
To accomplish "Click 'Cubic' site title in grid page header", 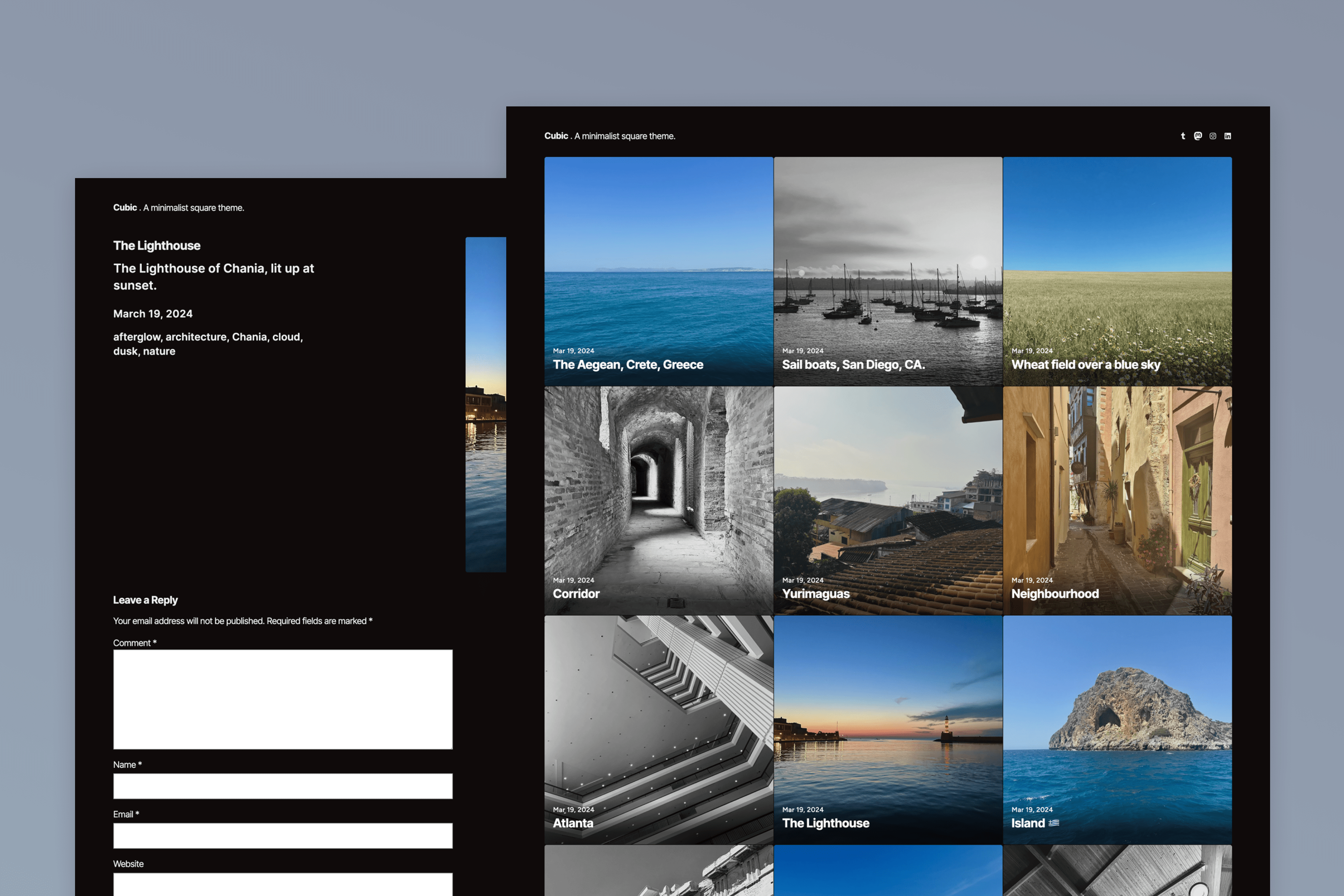I will (x=556, y=136).
